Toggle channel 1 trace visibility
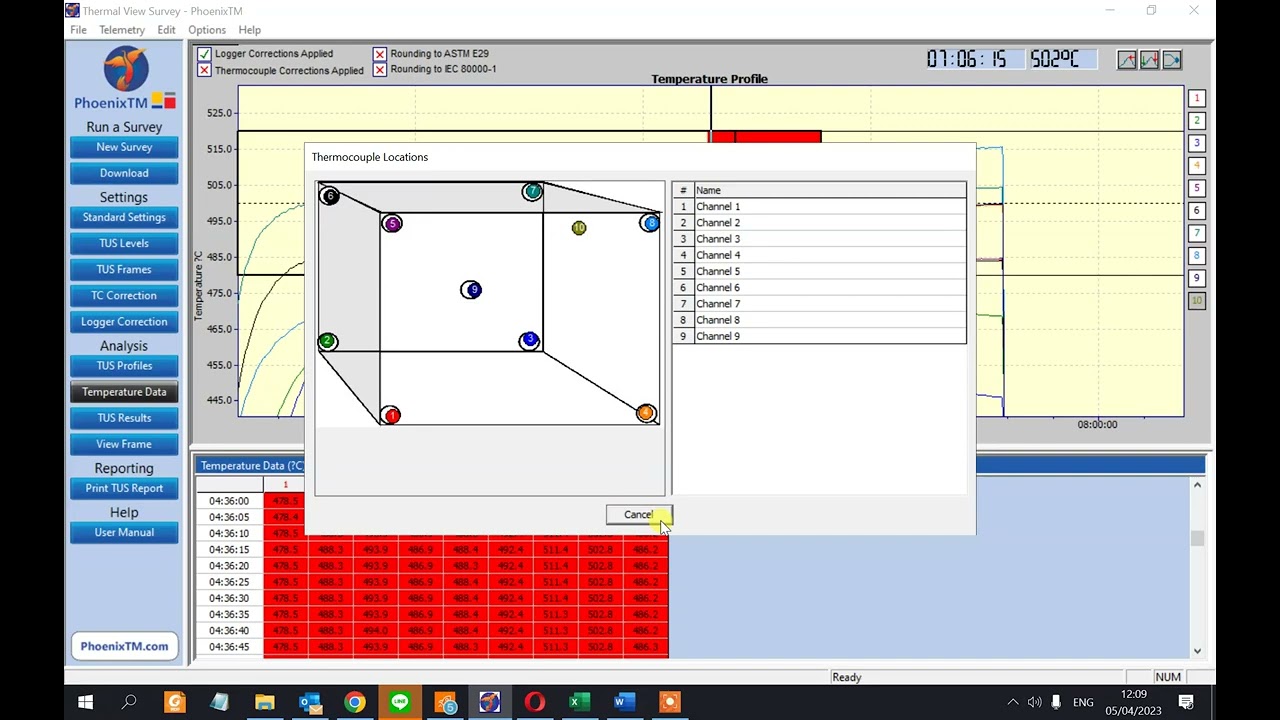 coord(1197,98)
